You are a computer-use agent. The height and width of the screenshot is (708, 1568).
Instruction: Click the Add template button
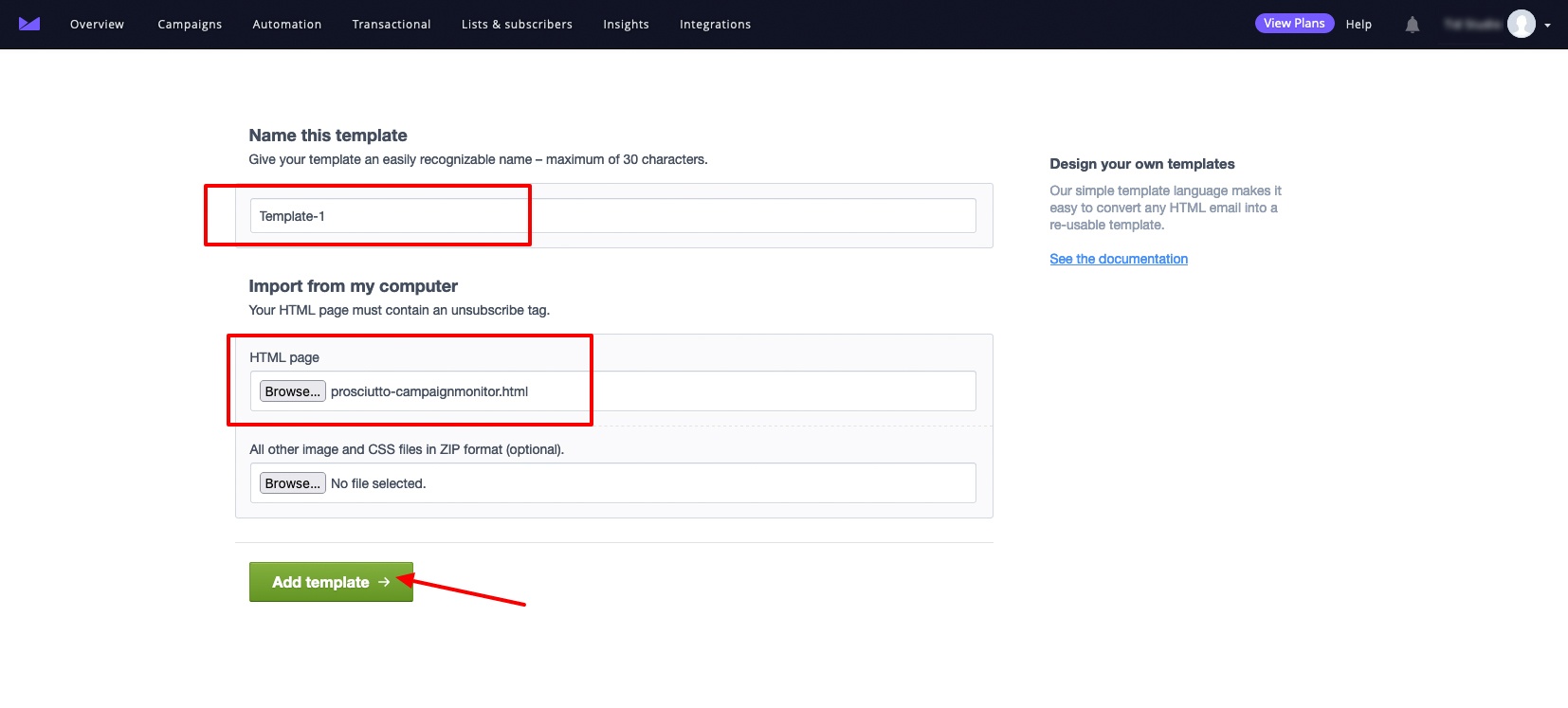331,582
